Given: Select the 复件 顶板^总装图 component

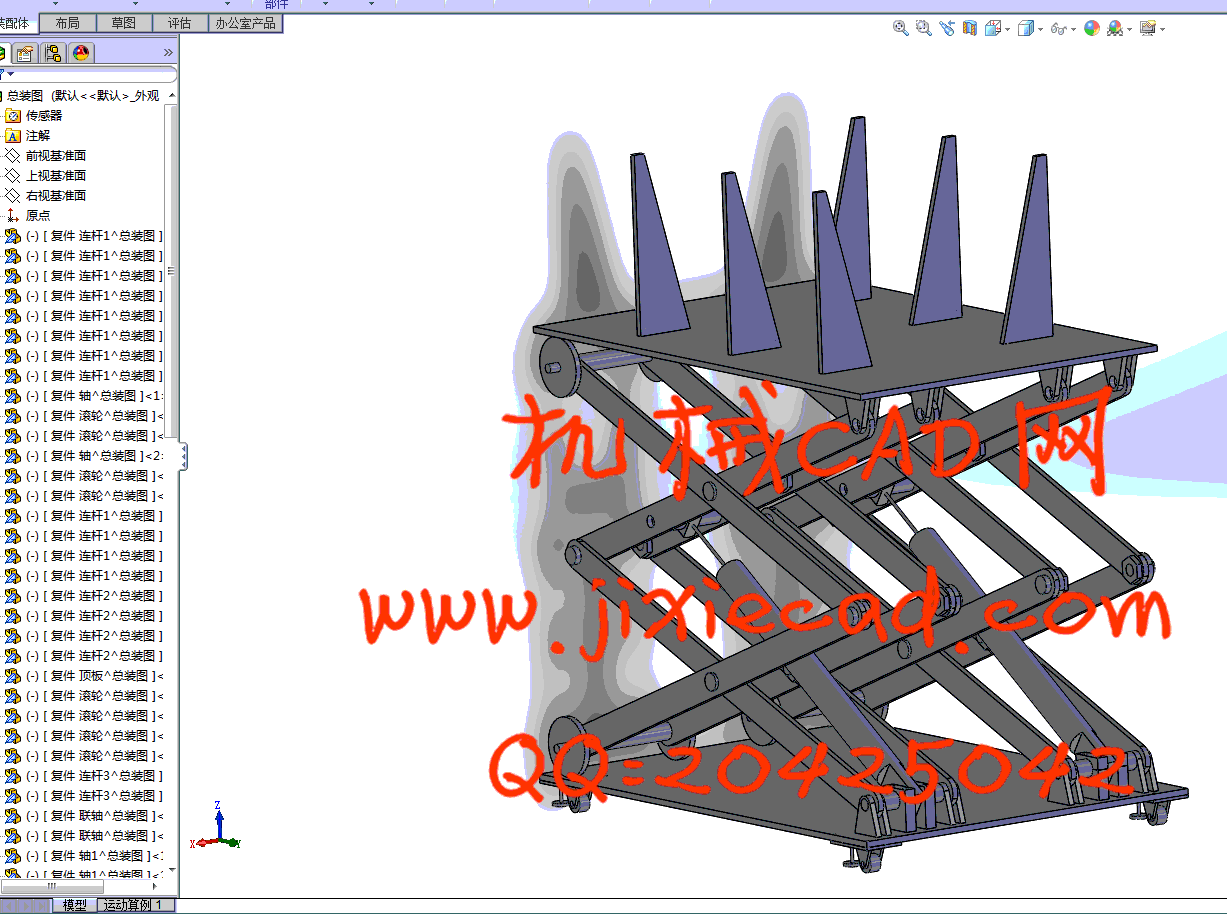Looking at the screenshot, I should click(x=94, y=676).
